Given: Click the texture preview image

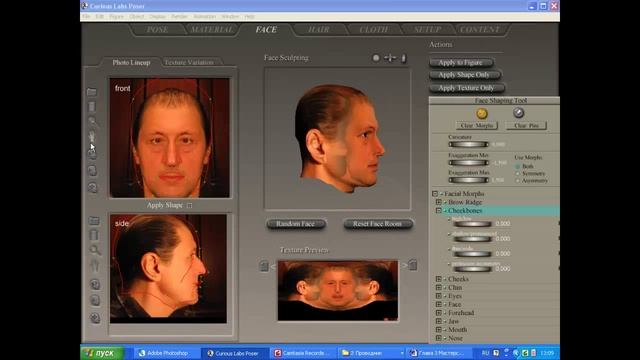Looking at the screenshot, I should point(338,291).
